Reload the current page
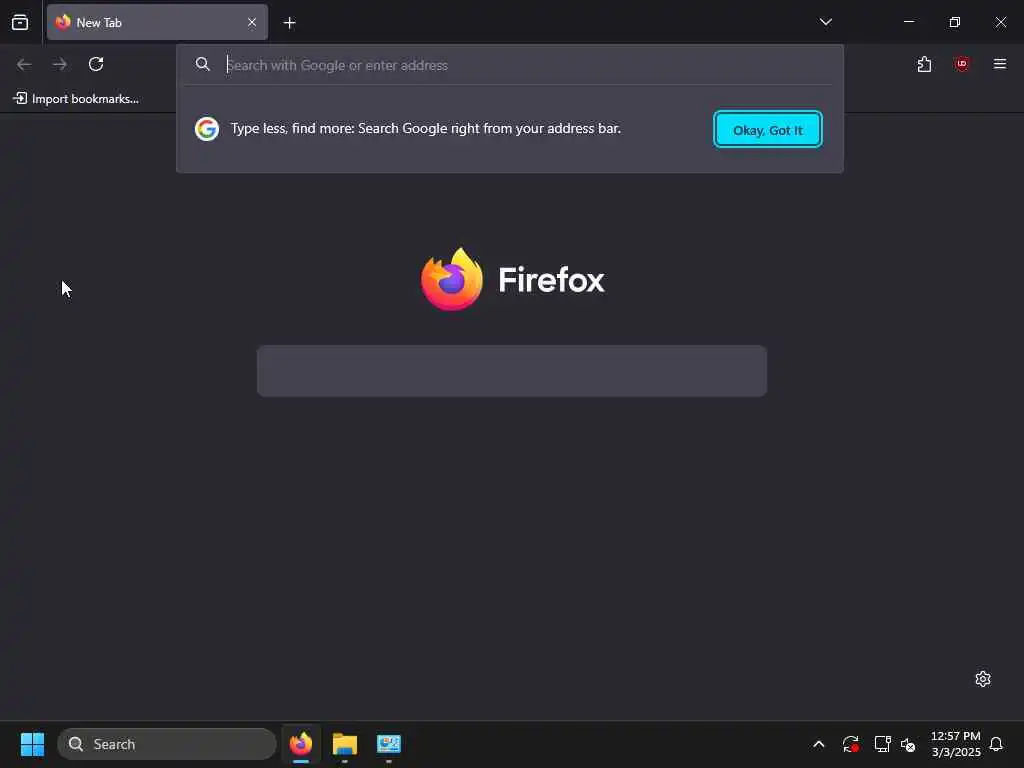The height and width of the screenshot is (768, 1024). tap(96, 64)
